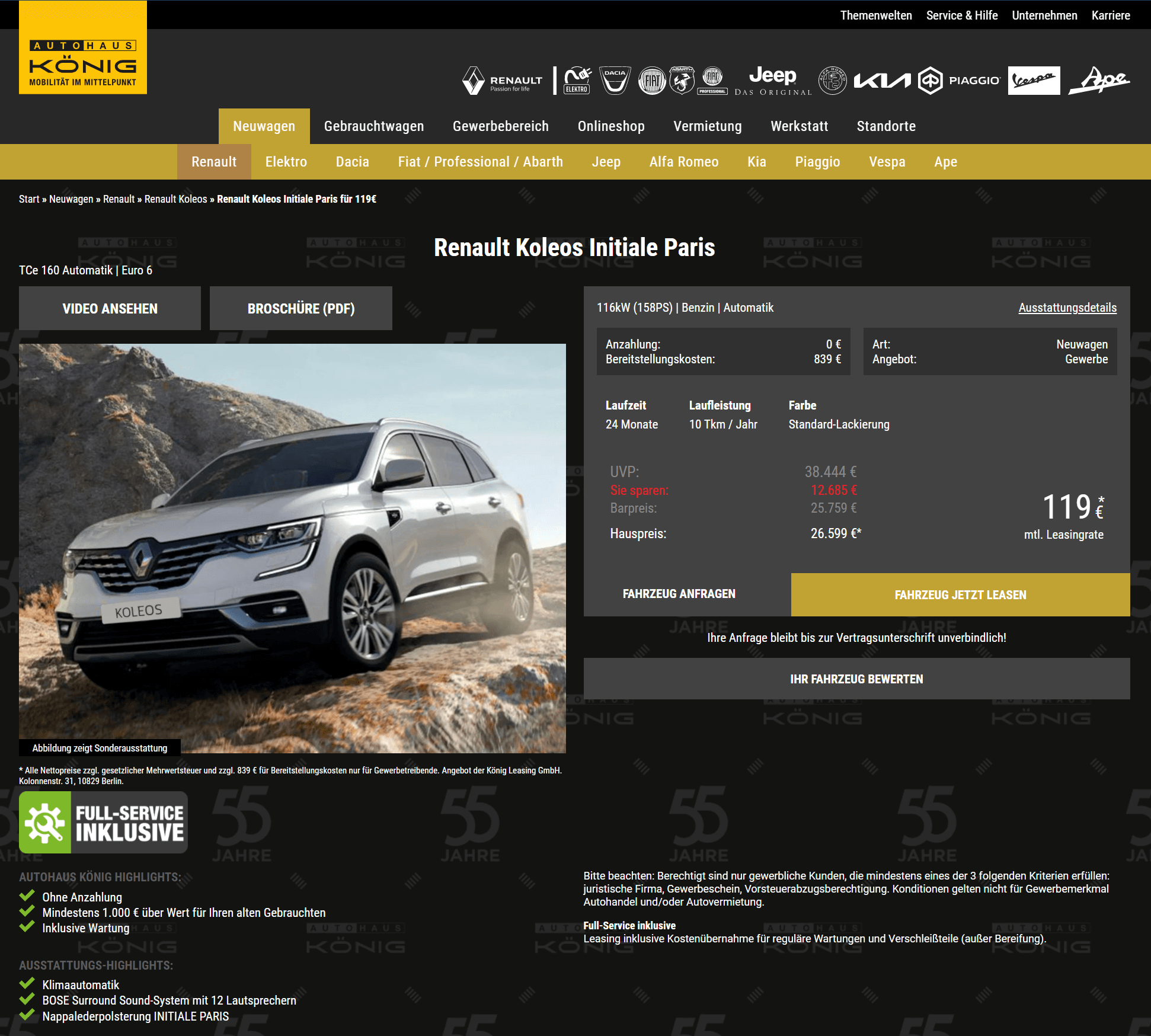This screenshot has width=1151, height=1036.
Task: Click Fahrzeug jetzt leasen button
Action: click(960, 594)
